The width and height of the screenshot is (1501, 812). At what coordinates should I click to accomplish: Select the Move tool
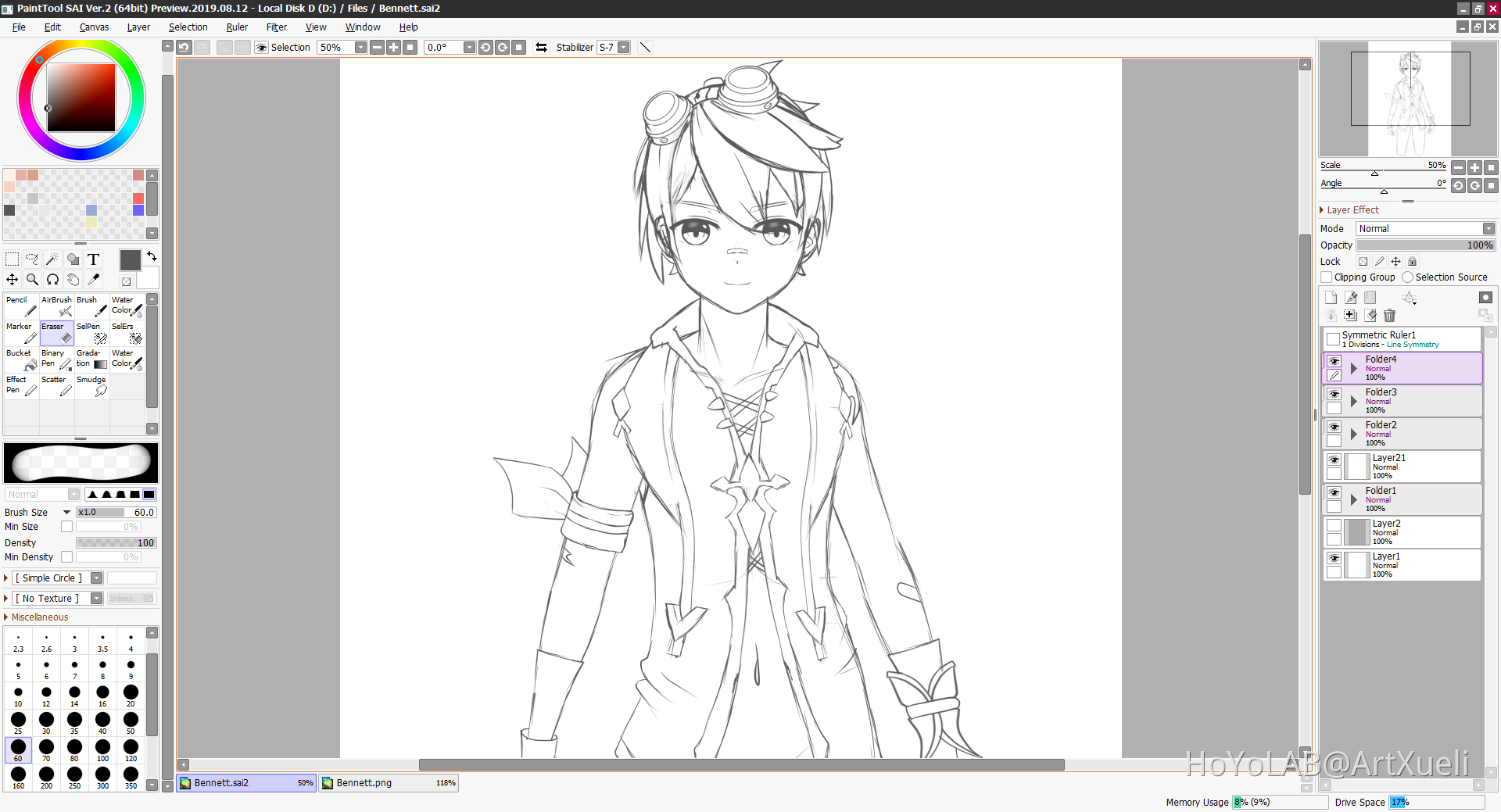tap(13, 279)
